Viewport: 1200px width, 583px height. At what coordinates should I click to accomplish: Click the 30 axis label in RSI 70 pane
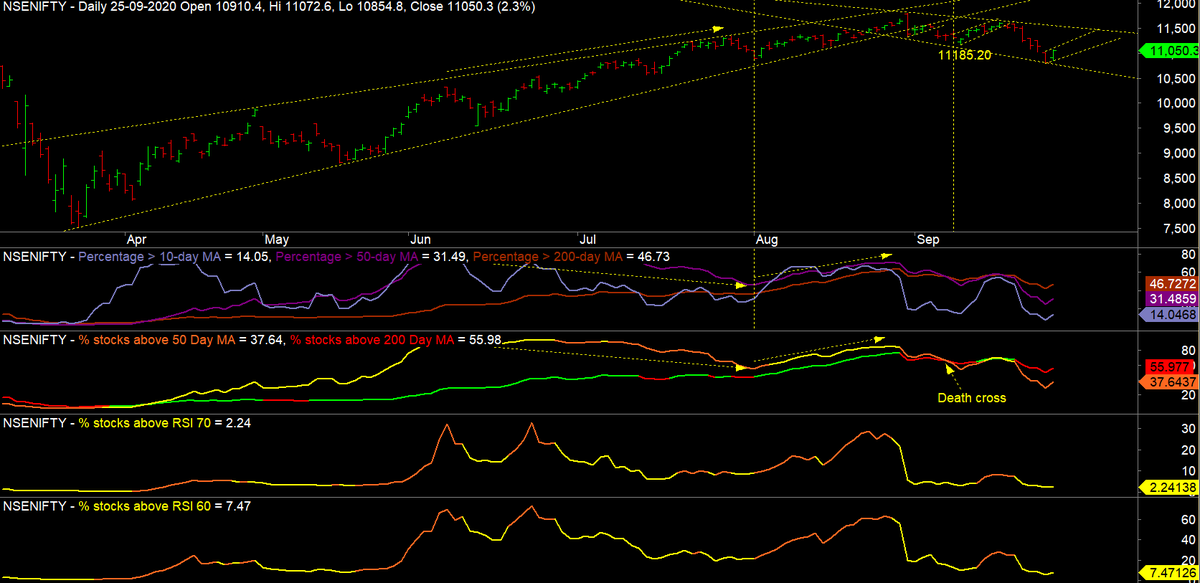(1189, 427)
